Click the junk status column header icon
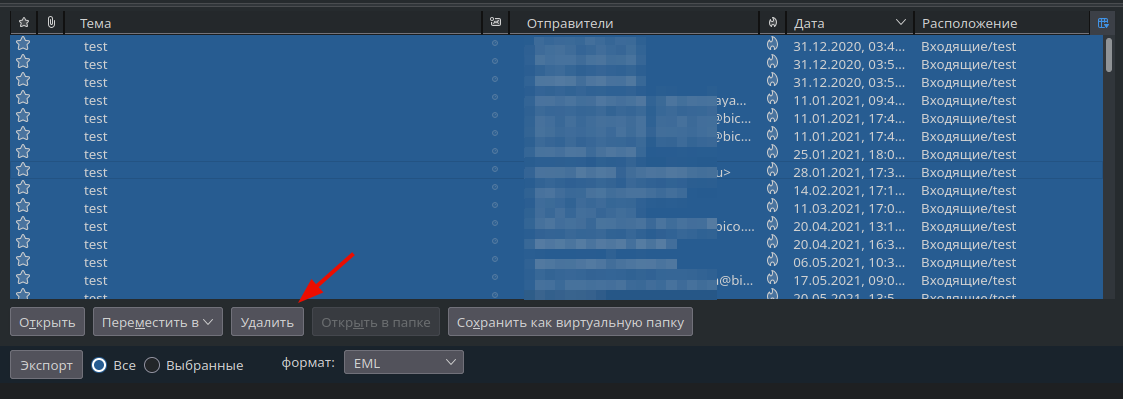 pos(772,23)
